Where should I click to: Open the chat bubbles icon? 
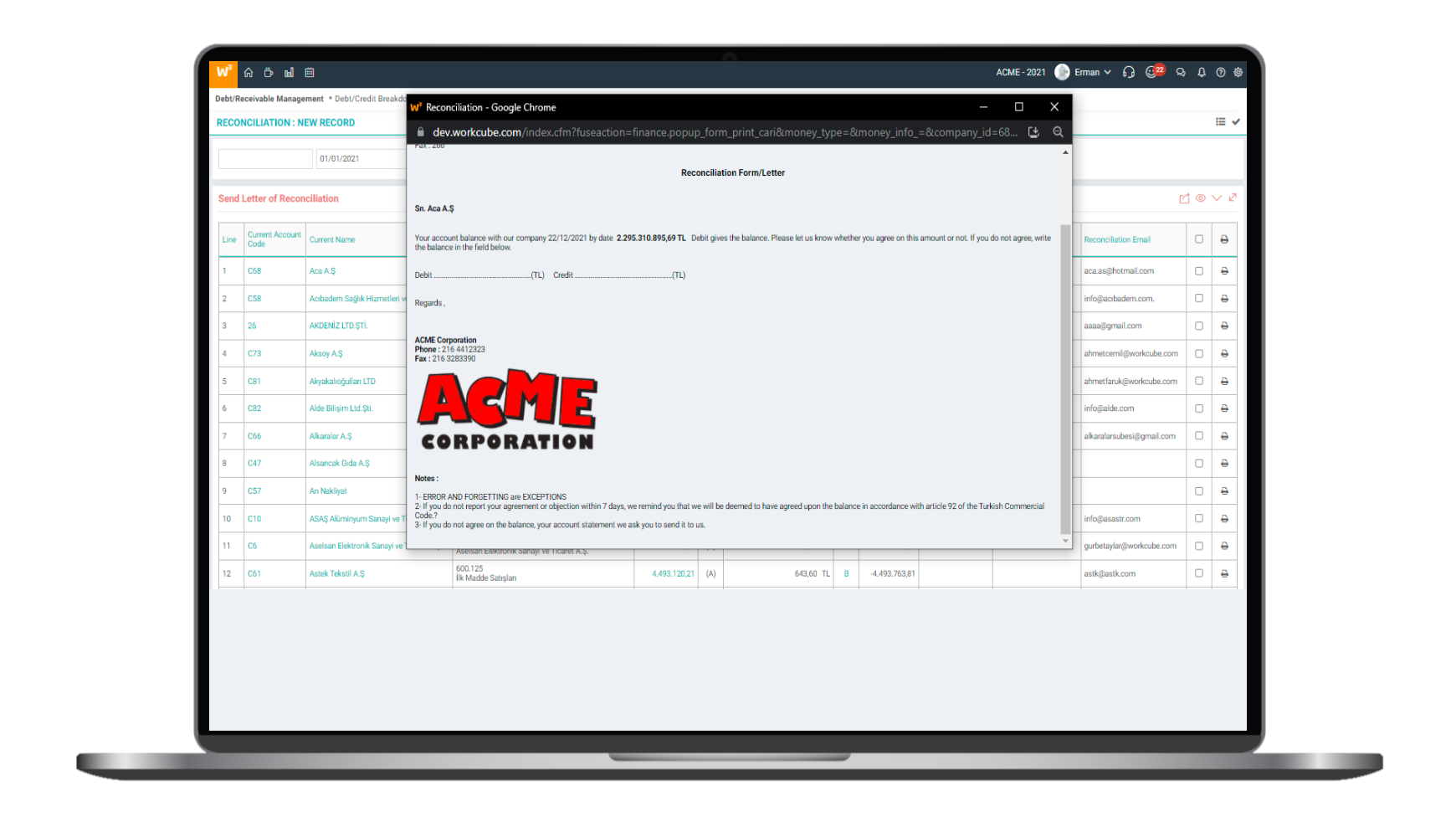click(x=1181, y=73)
